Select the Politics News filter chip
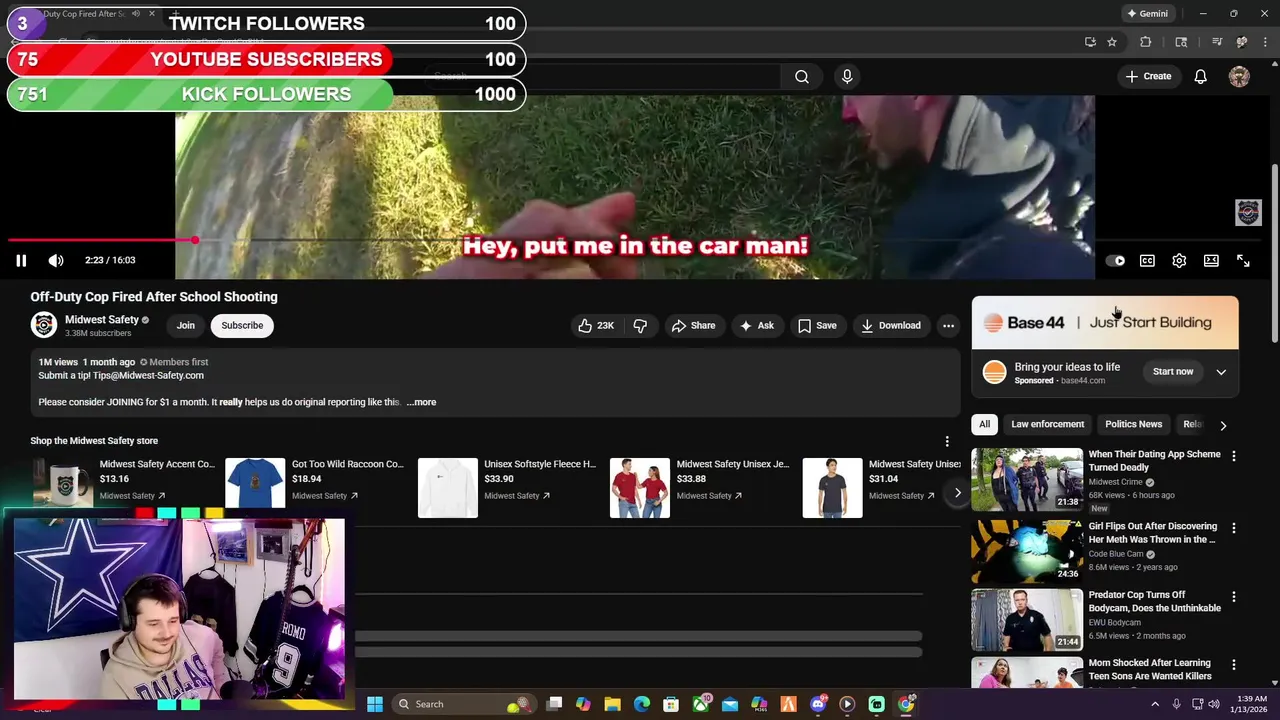 (1133, 424)
